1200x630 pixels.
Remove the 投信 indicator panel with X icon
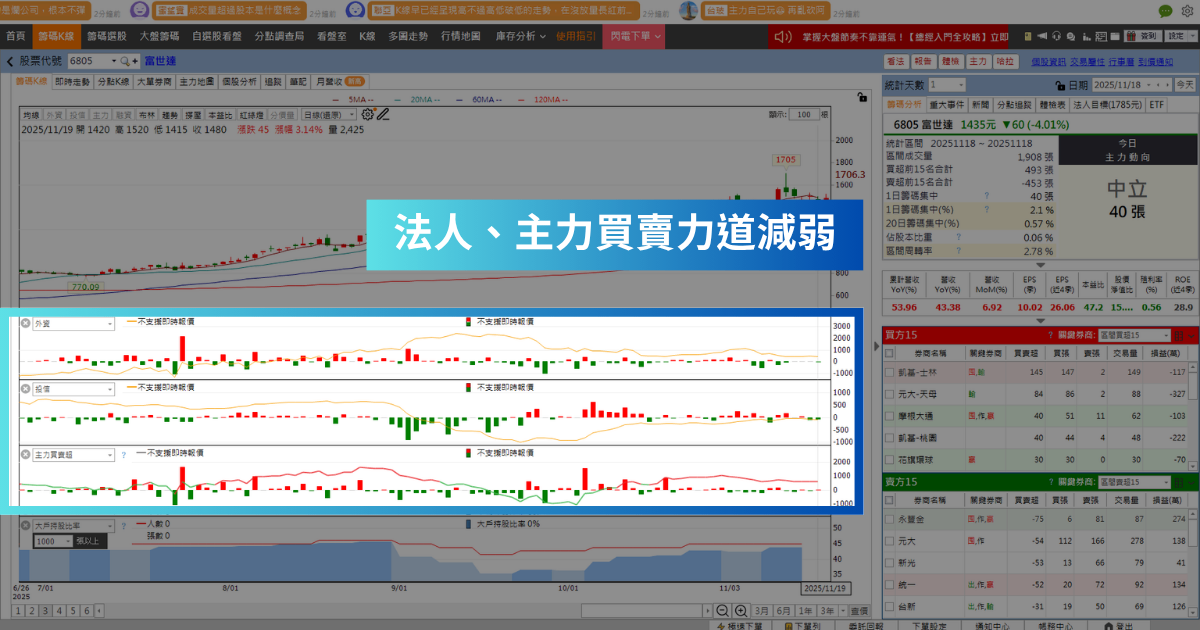pos(26,387)
